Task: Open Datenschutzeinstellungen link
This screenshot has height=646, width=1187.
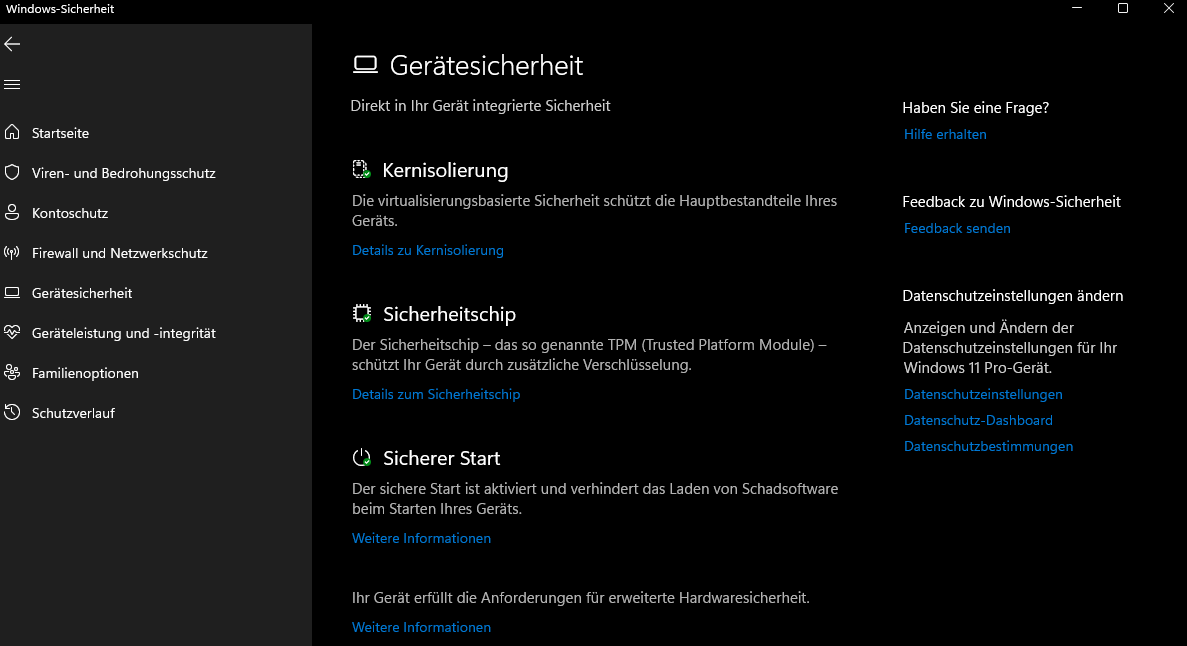Action: tap(983, 395)
